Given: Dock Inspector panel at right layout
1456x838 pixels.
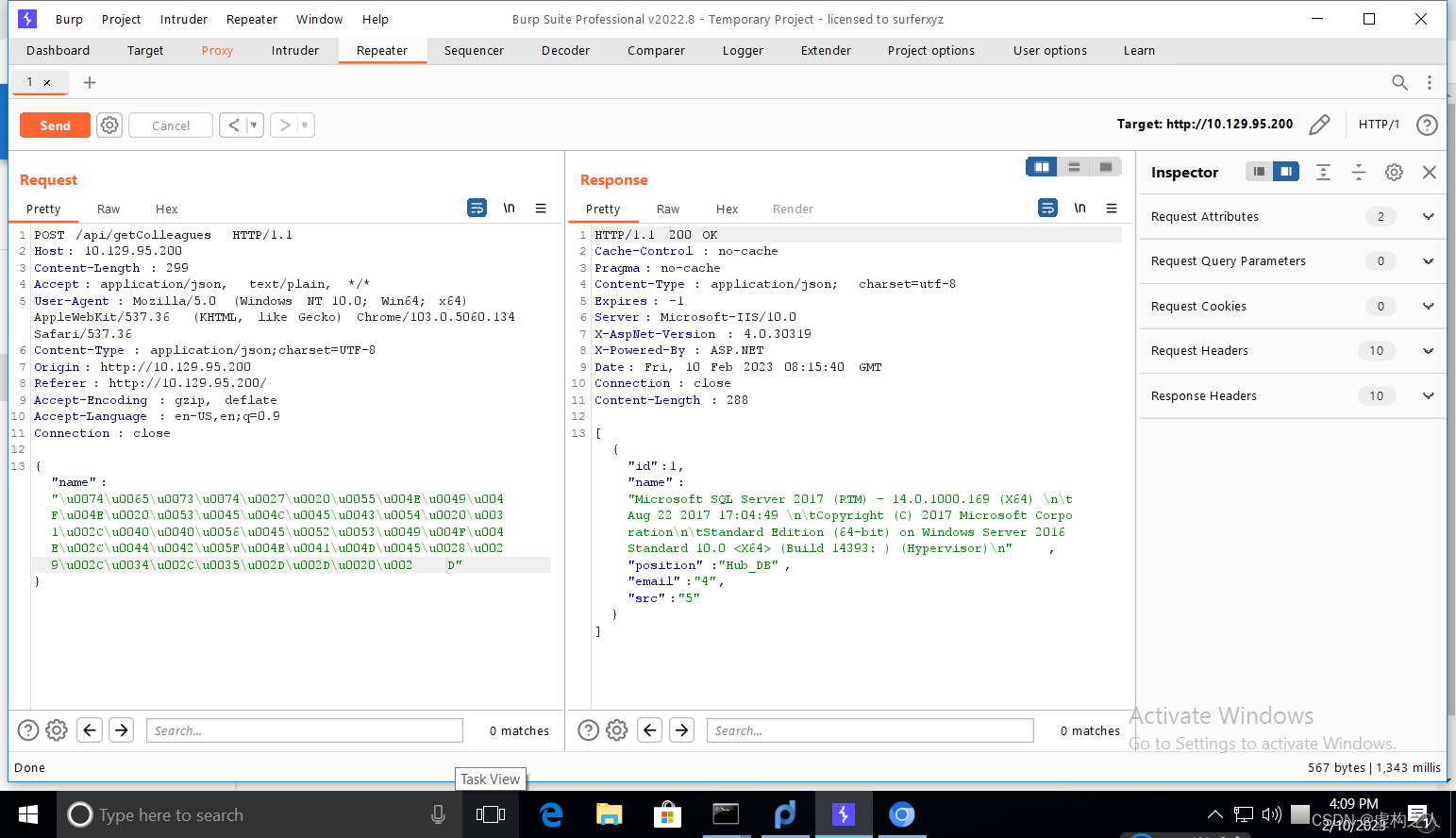Looking at the screenshot, I should (x=1286, y=172).
